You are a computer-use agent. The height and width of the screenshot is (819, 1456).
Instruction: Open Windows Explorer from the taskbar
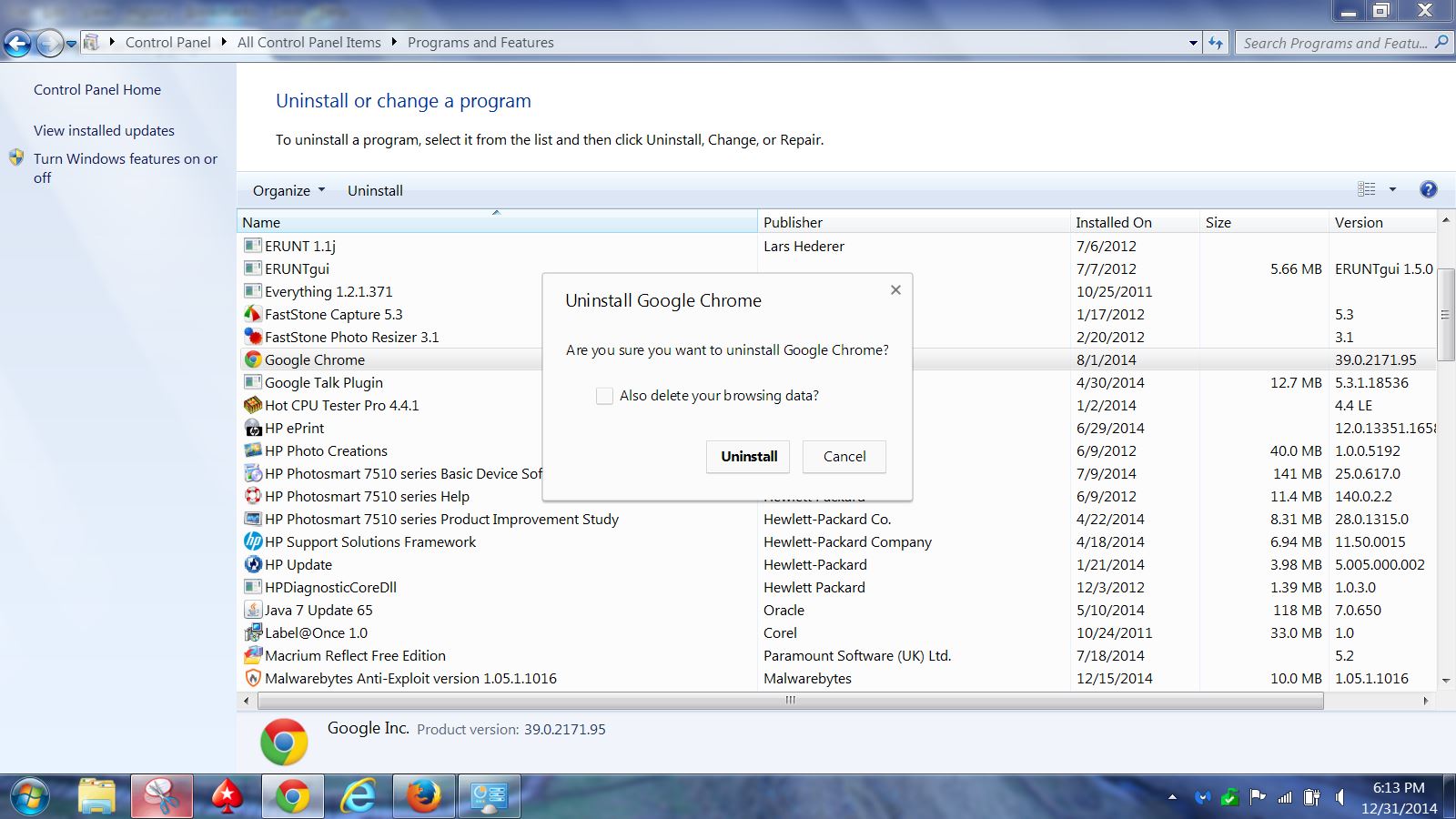(x=96, y=797)
